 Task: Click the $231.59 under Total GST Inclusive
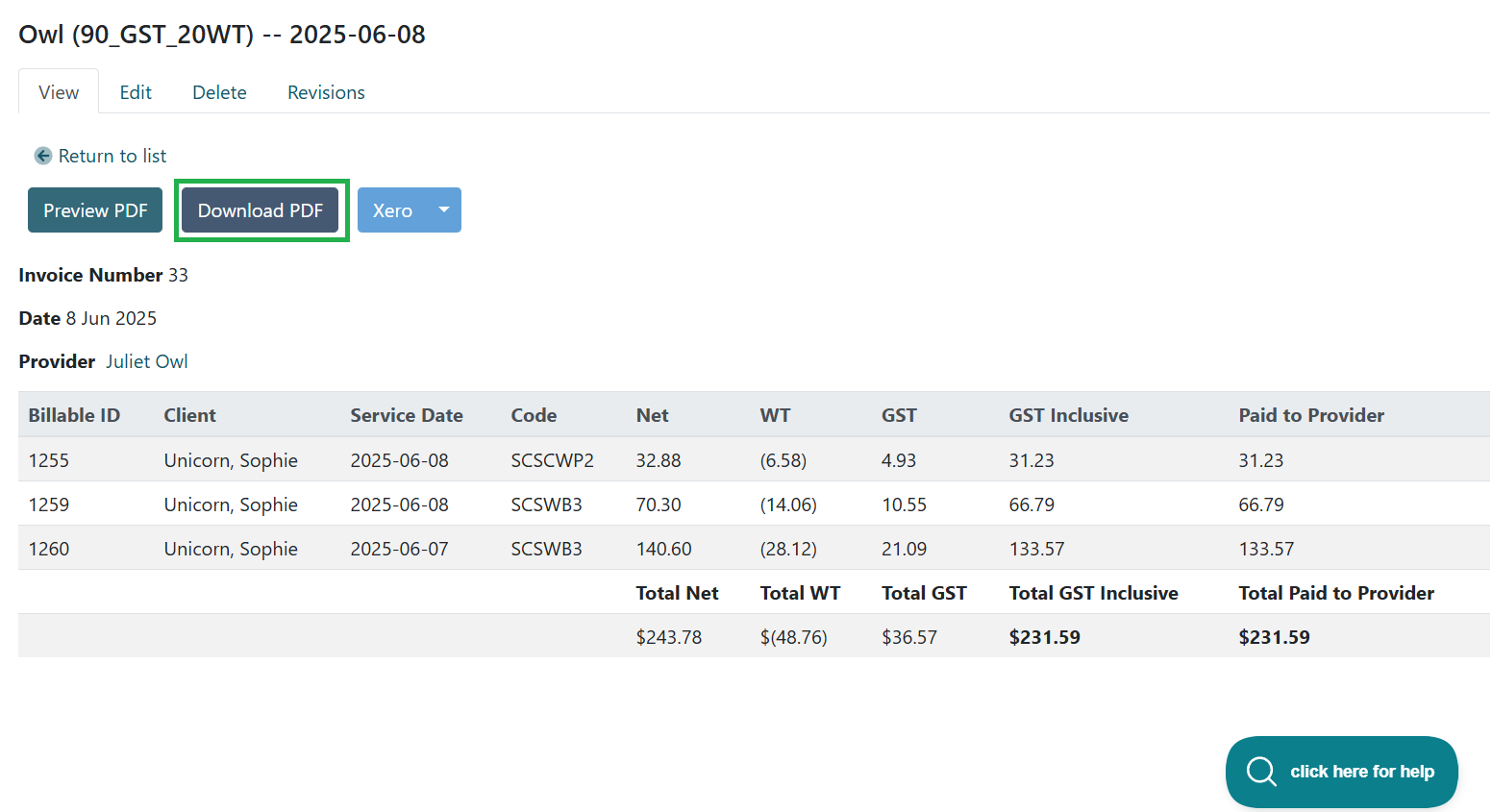point(1044,637)
